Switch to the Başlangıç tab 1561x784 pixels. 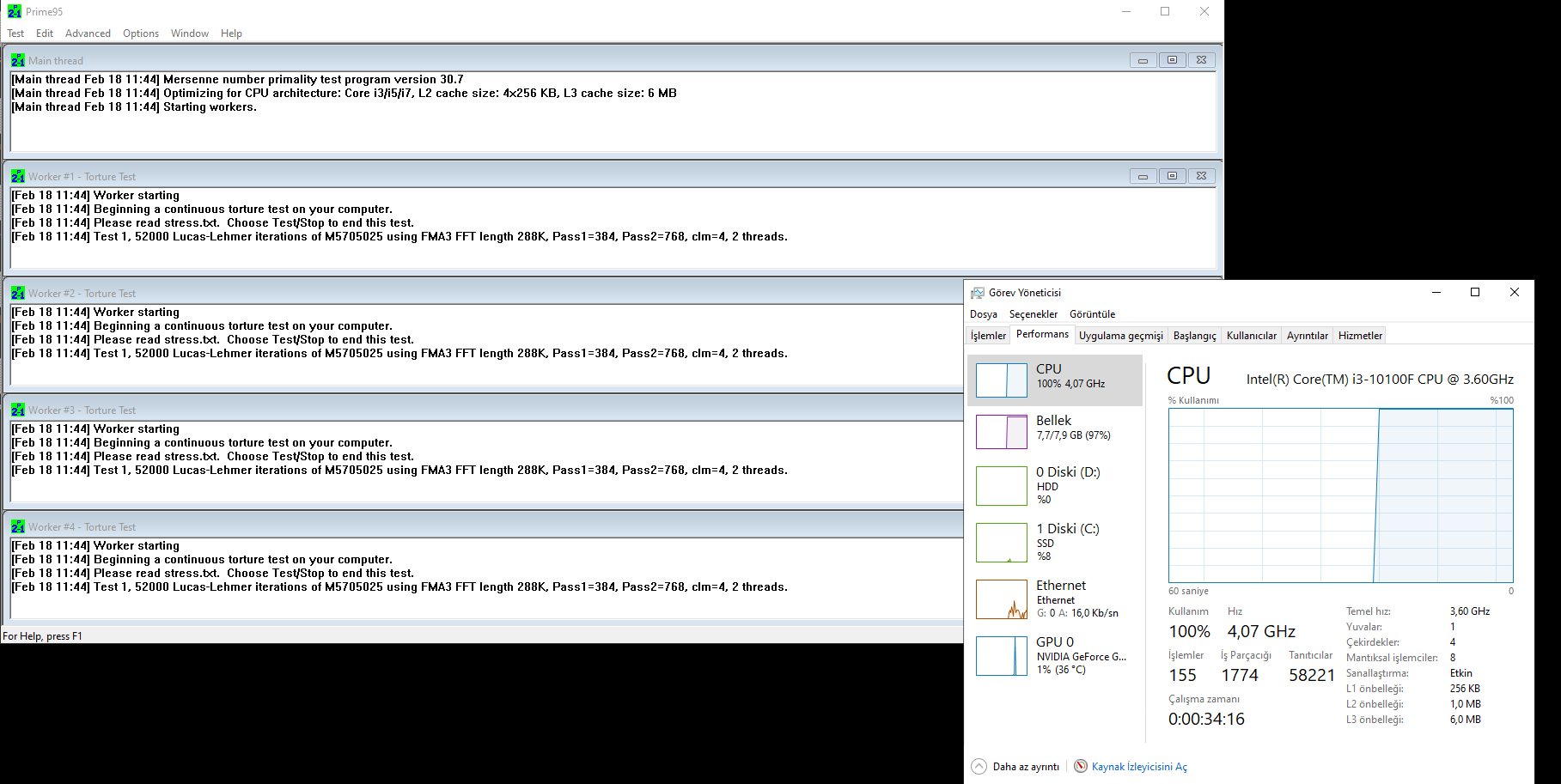pos(1195,336)
